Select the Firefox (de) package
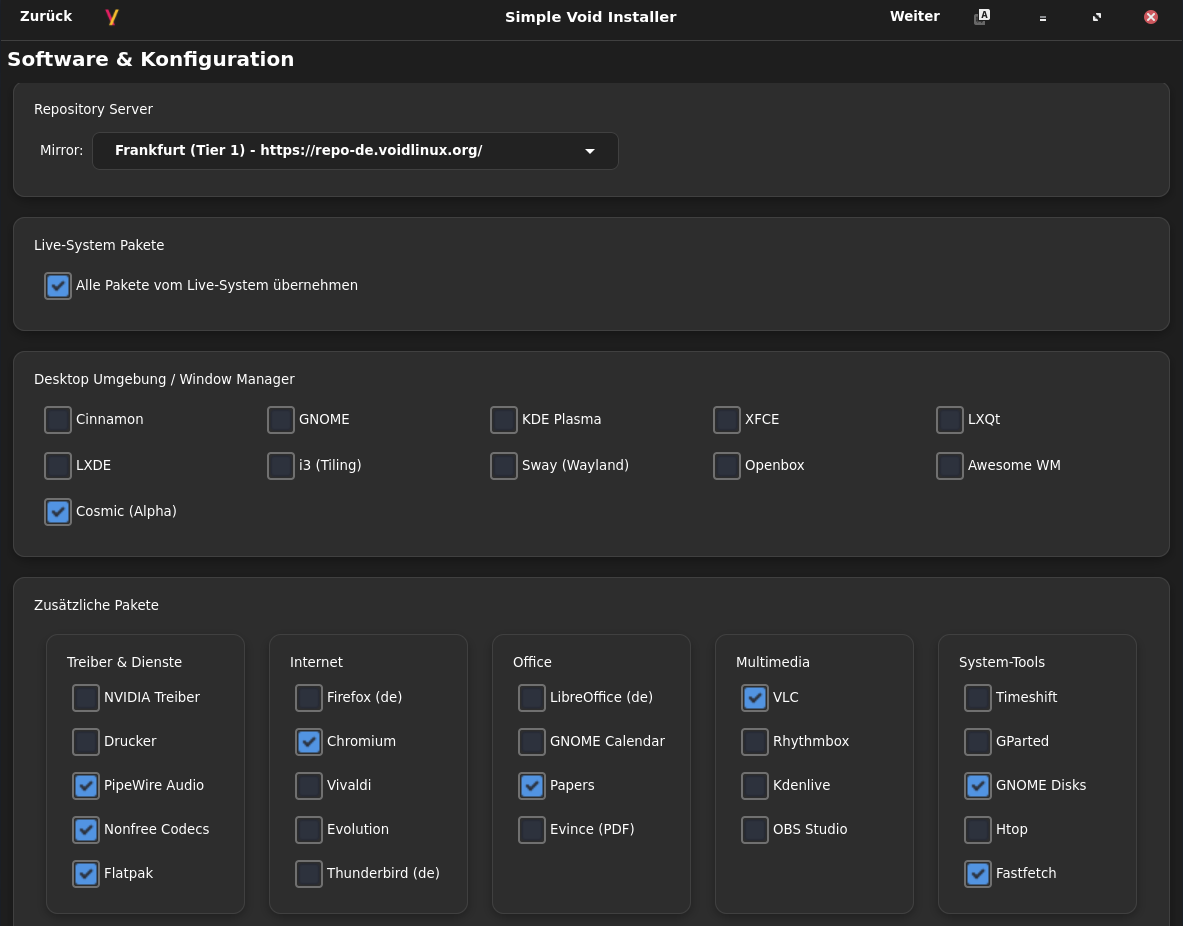This screenshot has width=1183, height=926. pyautogui.click(x=309, y=698)
